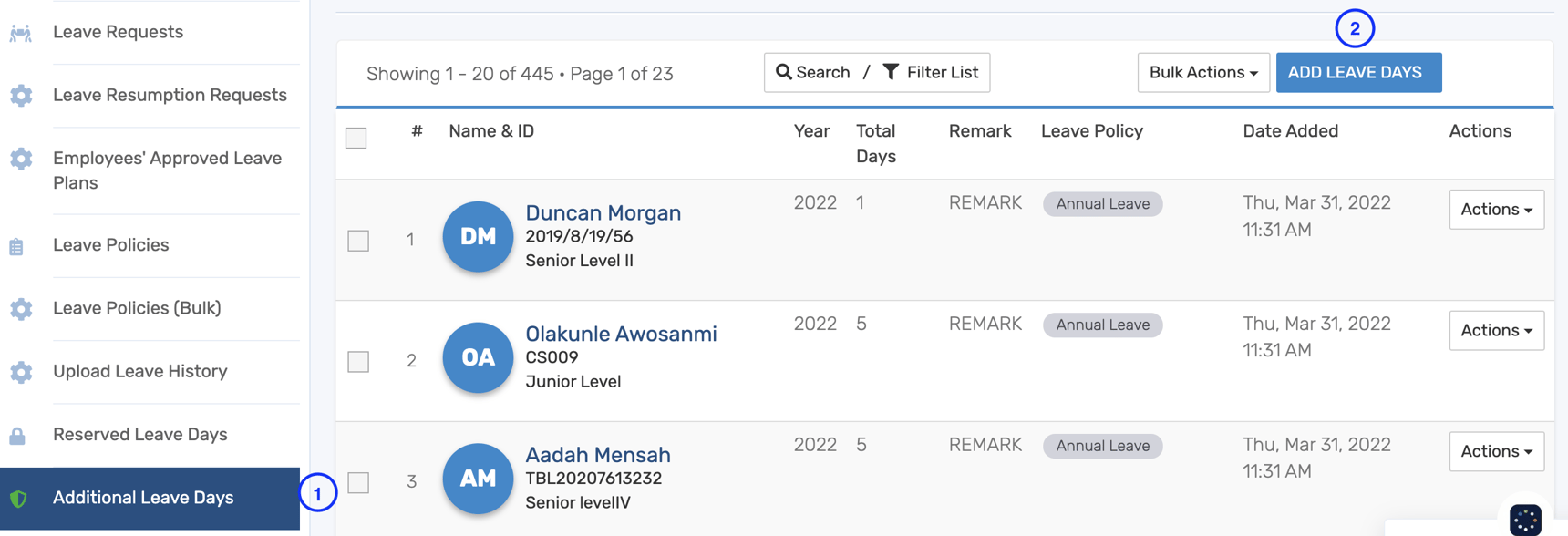Tick the checkbox for Olakunle Awosanmi row
Image resolution: width=1568 pixels, height=536 pixels.
click(x=358, y=362)
